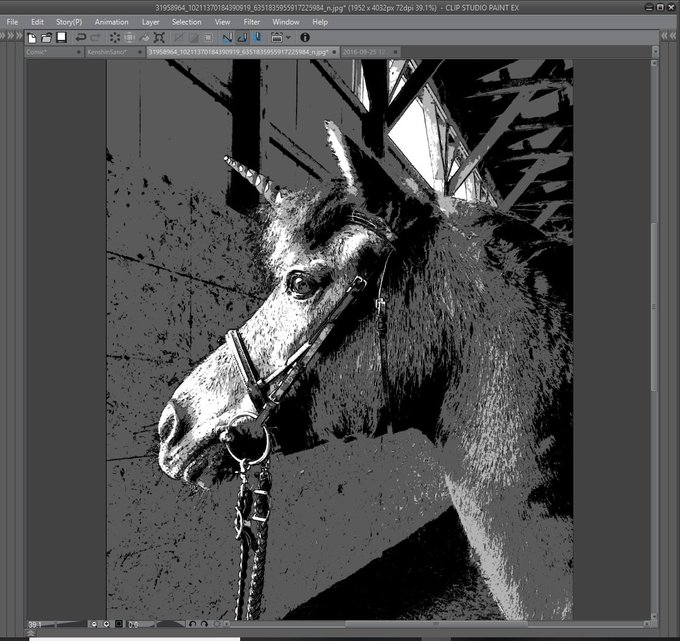Click the scroll up arrow on canvas scrollbar

(x=654, y=63)
